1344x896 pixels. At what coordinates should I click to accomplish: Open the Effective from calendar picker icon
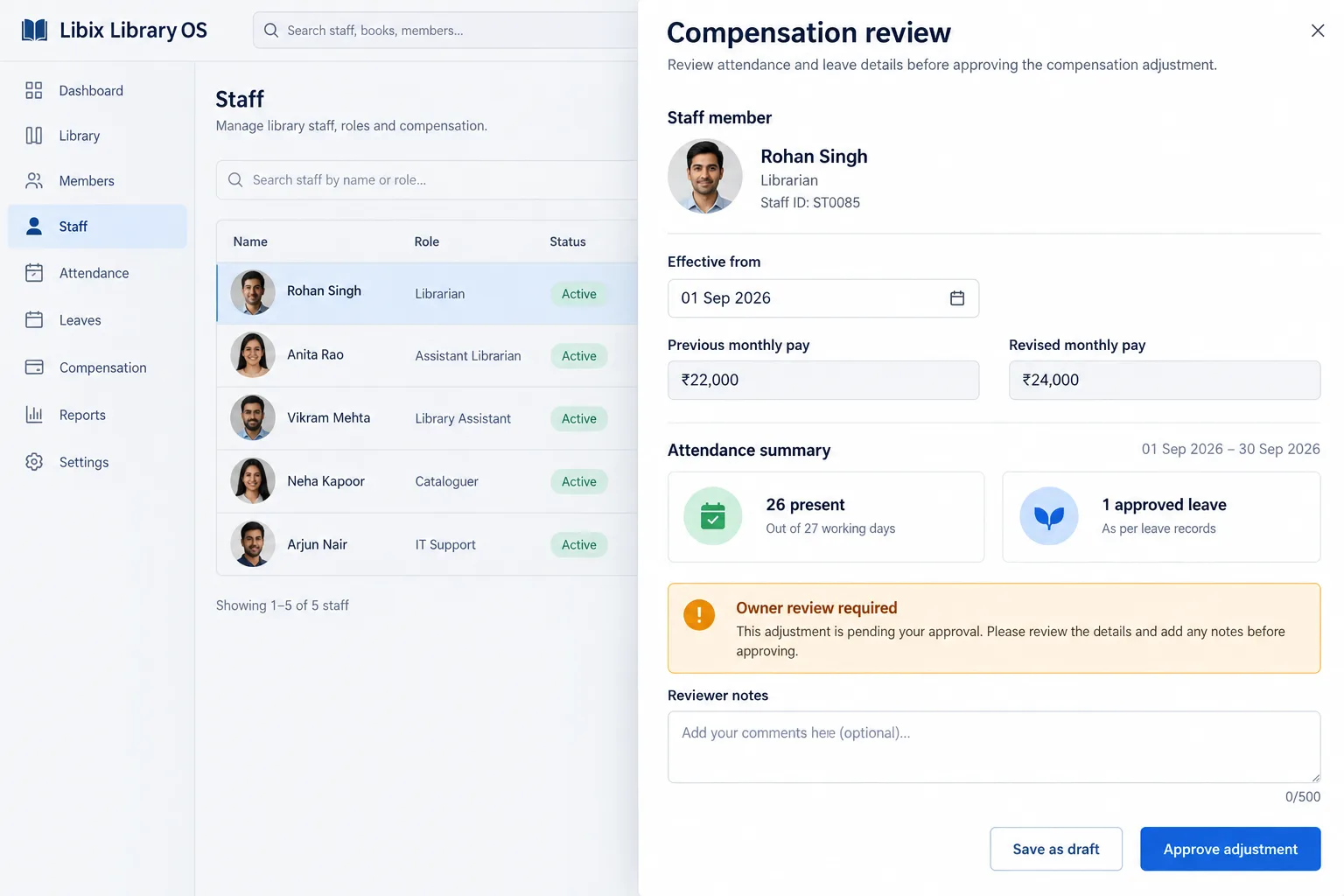(957, 298)
